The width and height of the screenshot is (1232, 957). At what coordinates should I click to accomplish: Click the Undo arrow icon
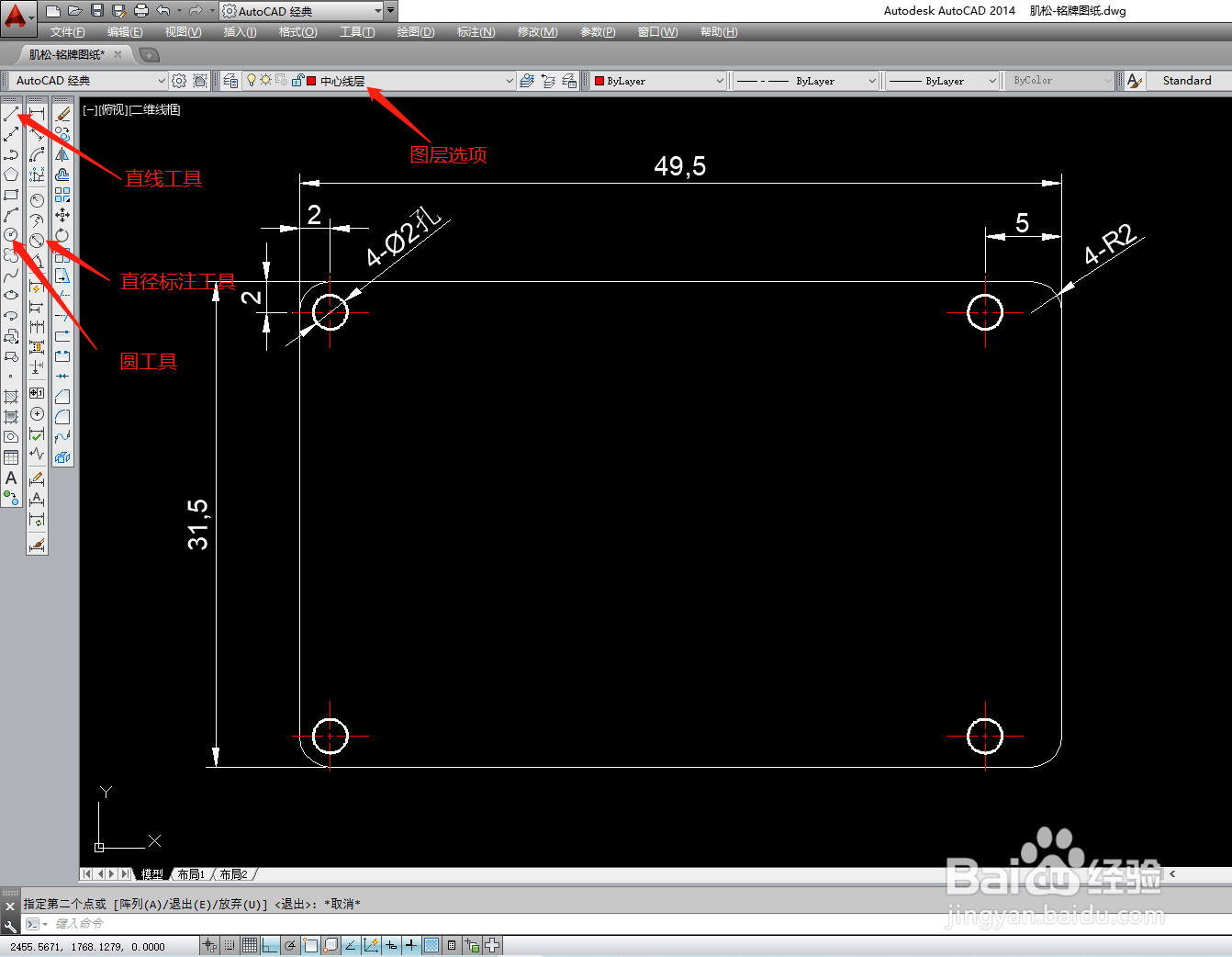pos(163,11)
